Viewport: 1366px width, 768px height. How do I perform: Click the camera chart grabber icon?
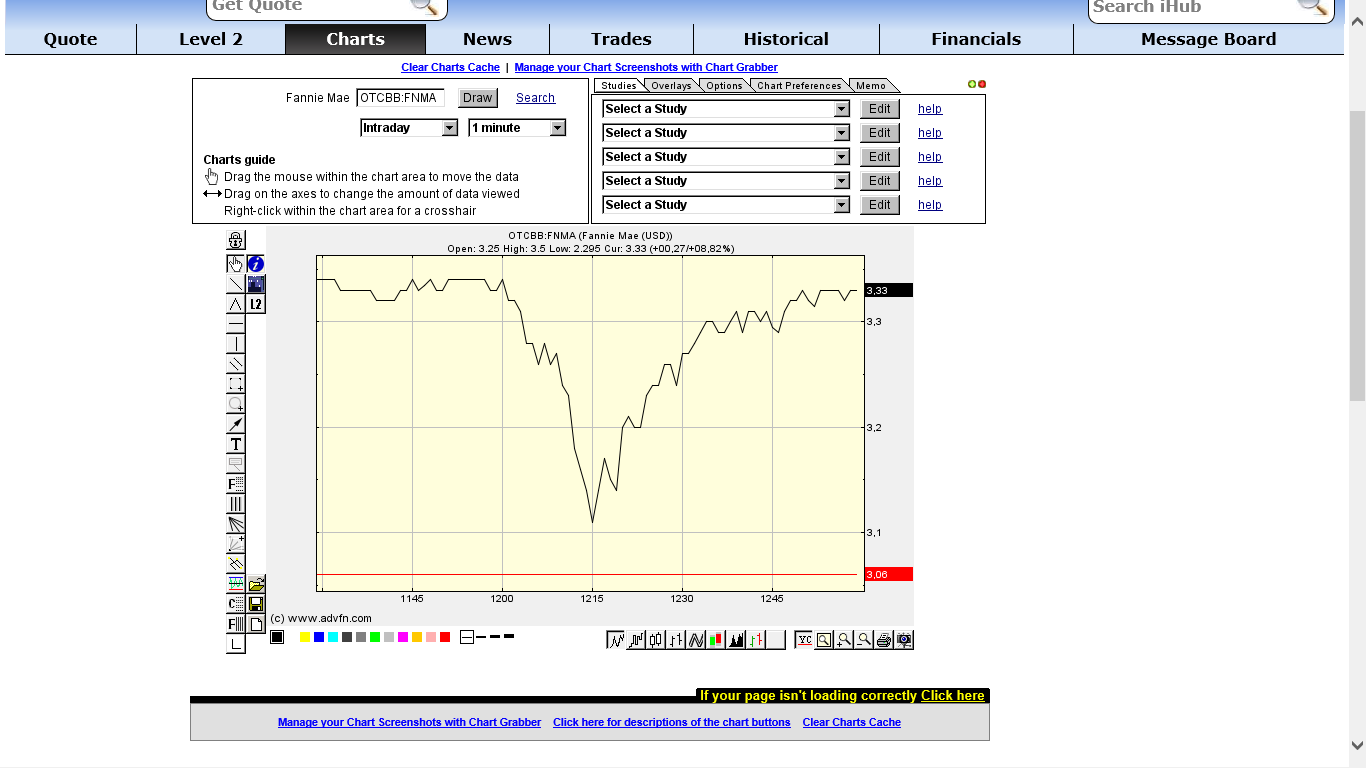pyautogui.click(x=904, y=640)
